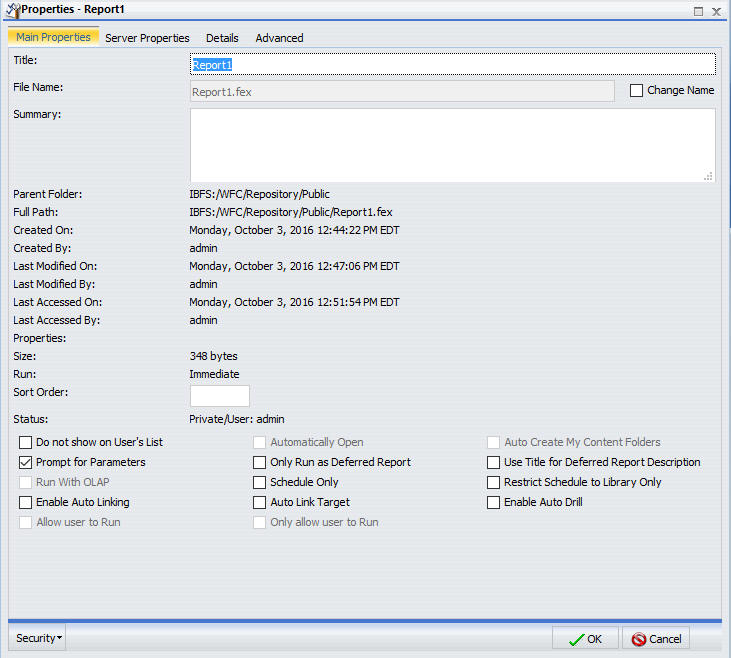Click Only allow user to Run checkbox
The height and width of the screenshot is (658, 731).
coord(259,522)
